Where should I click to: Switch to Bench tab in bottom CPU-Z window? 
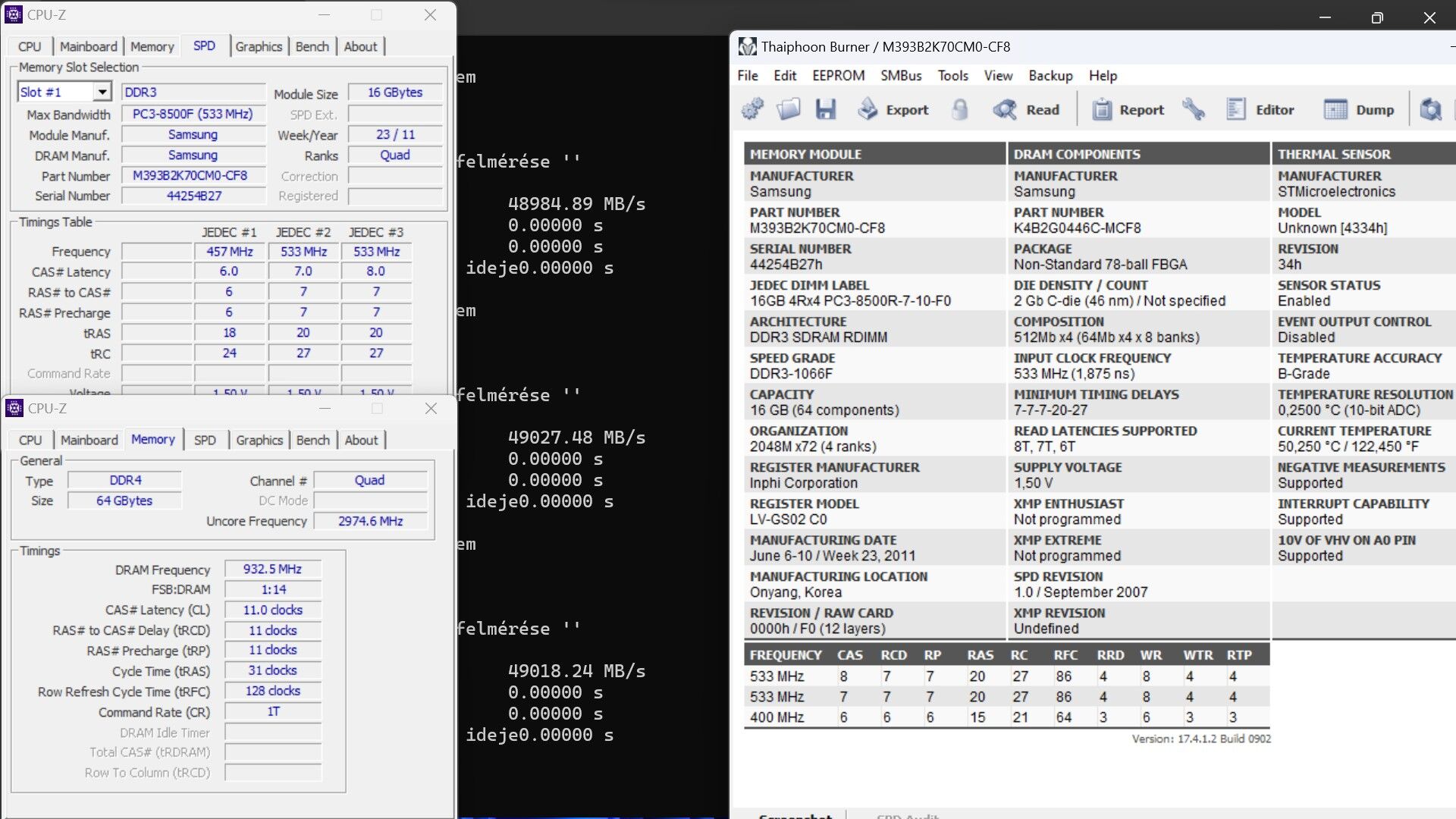coord(313,440)
